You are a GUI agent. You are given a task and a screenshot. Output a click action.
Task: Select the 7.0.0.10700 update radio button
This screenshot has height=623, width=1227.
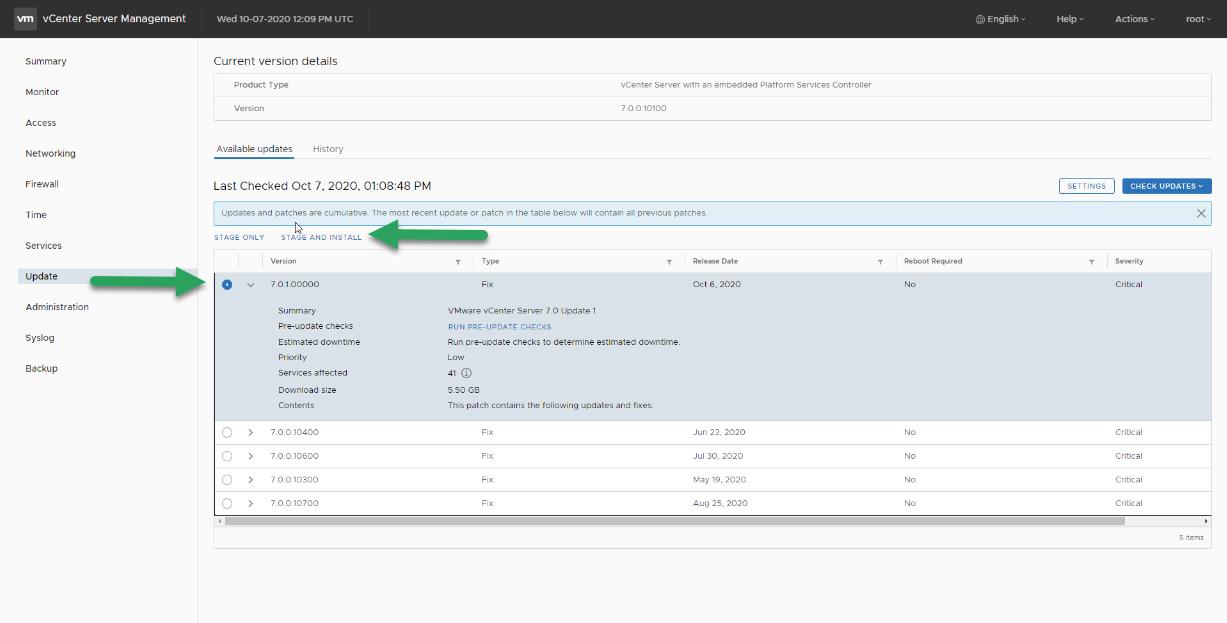227,503
